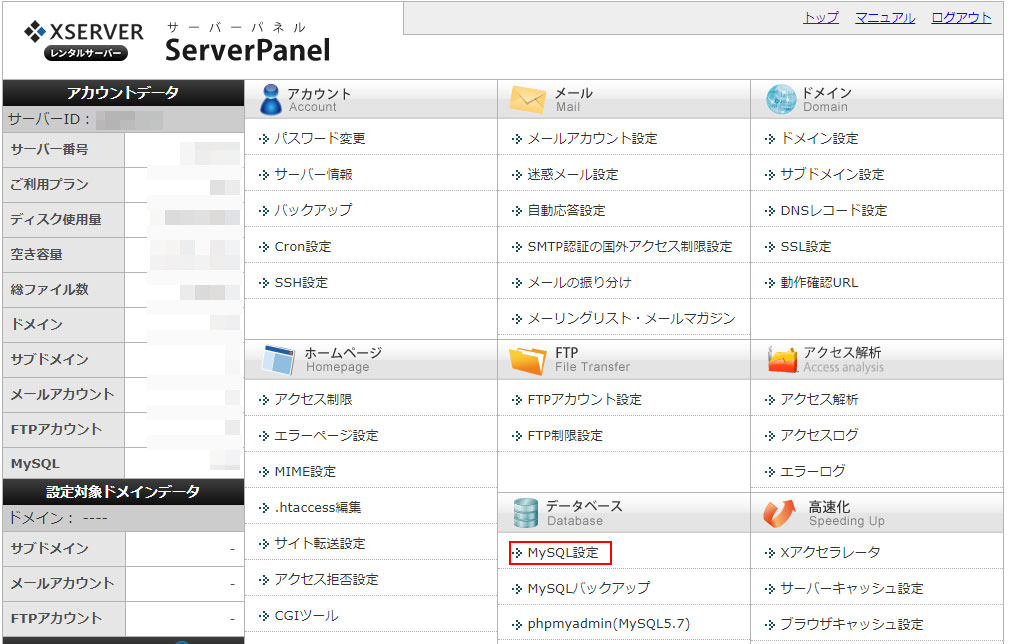Image resolution: width=1009 pixels, height=644 pixels.
Task: Open CGIツール
Action: point(306,616)
